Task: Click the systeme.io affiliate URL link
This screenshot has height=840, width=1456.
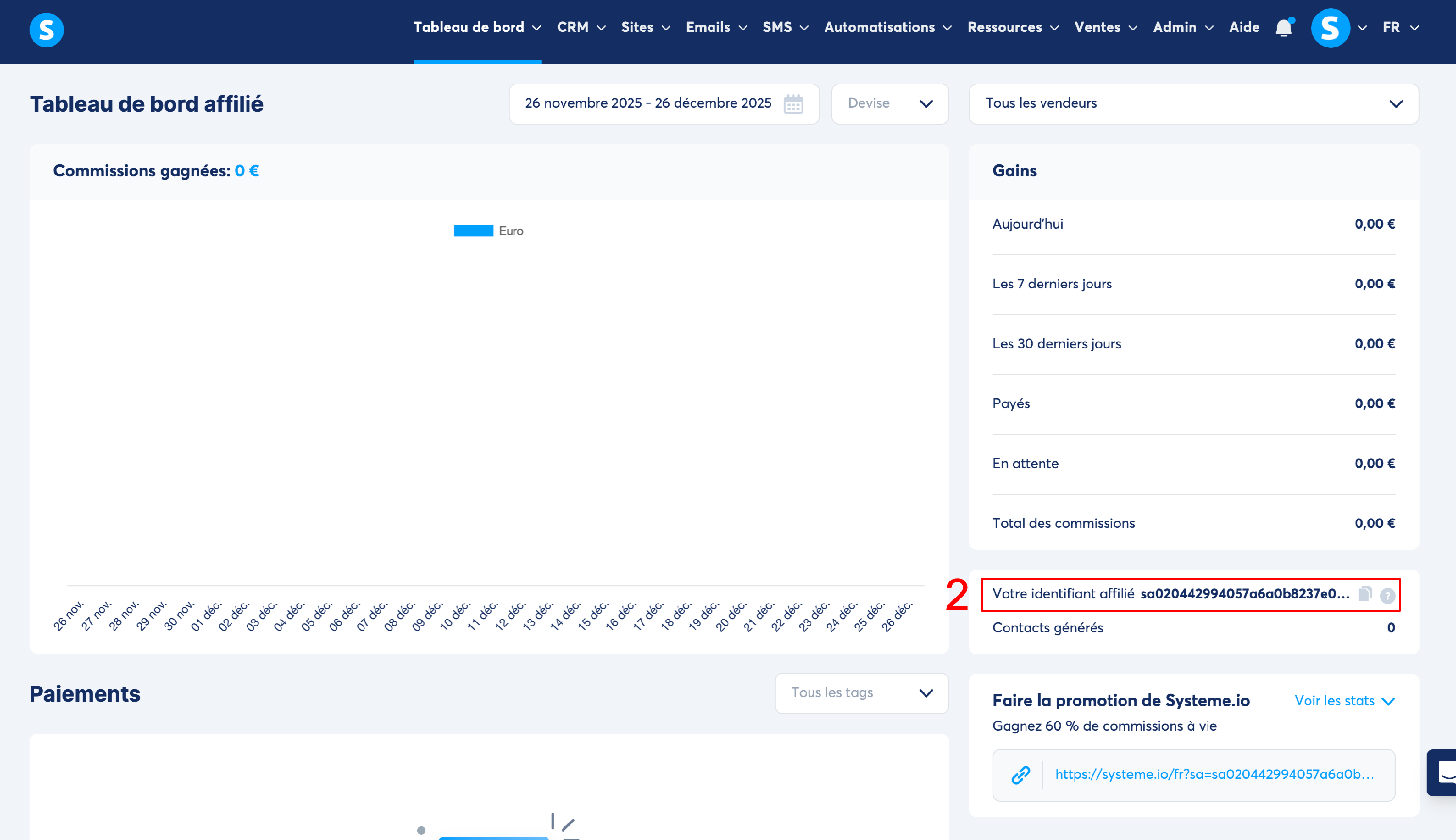Action: (x=1214, y=774)
